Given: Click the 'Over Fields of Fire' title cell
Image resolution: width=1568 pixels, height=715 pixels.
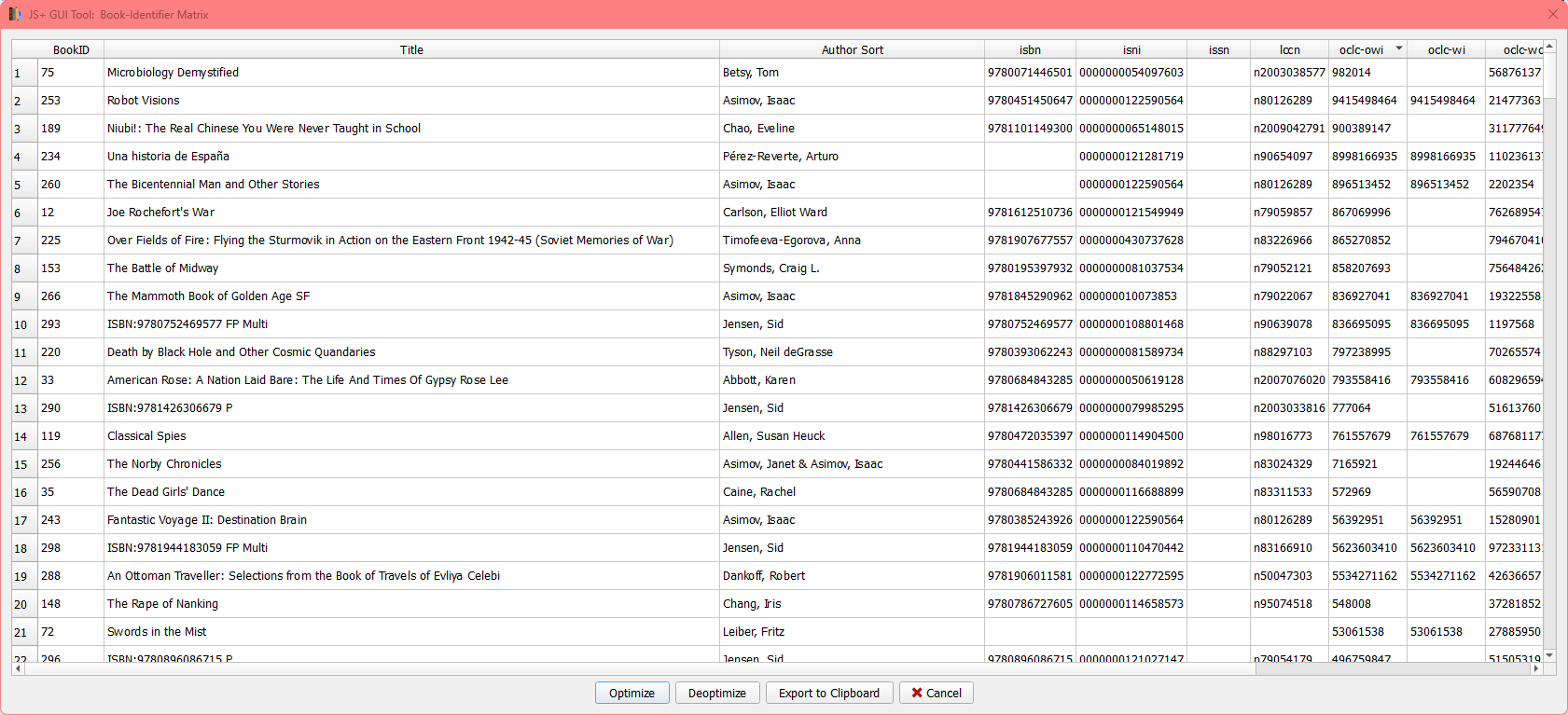Looking at the screenshot, I should pos(411,241).
